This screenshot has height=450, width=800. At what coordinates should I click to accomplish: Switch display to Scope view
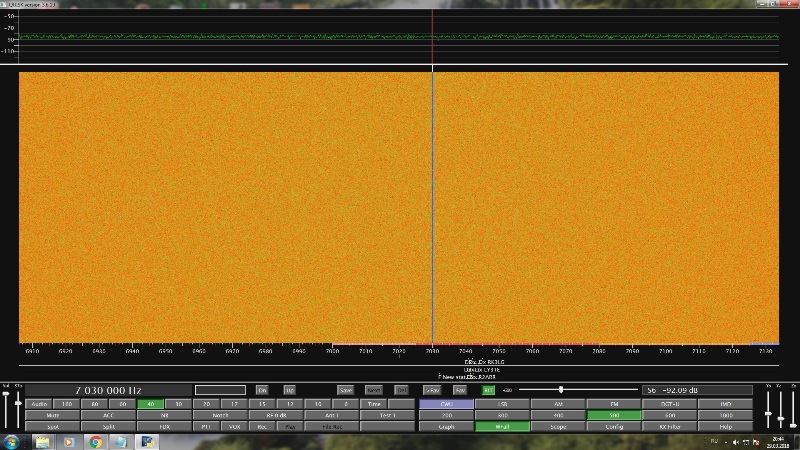(x=557, y=427)
